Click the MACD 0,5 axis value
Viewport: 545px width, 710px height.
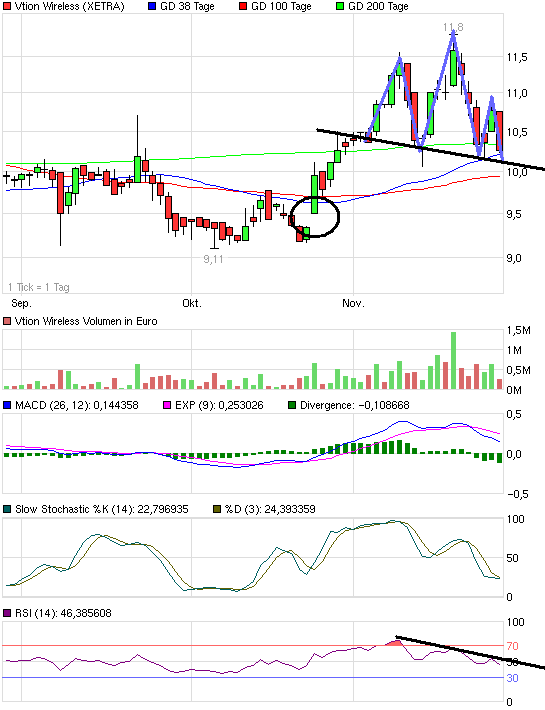point(514,415)
